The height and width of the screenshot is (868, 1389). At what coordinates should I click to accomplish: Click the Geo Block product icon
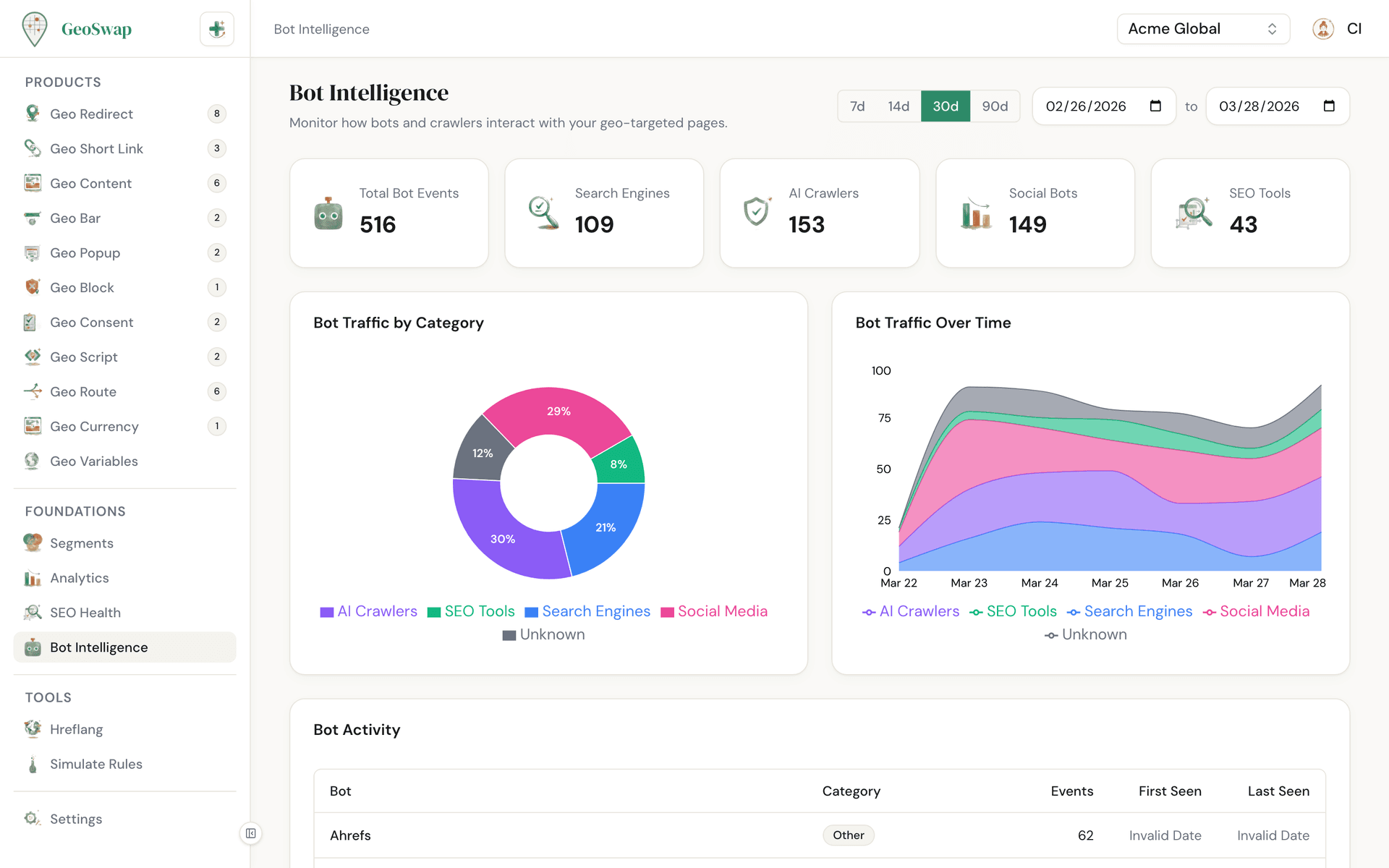32,287
